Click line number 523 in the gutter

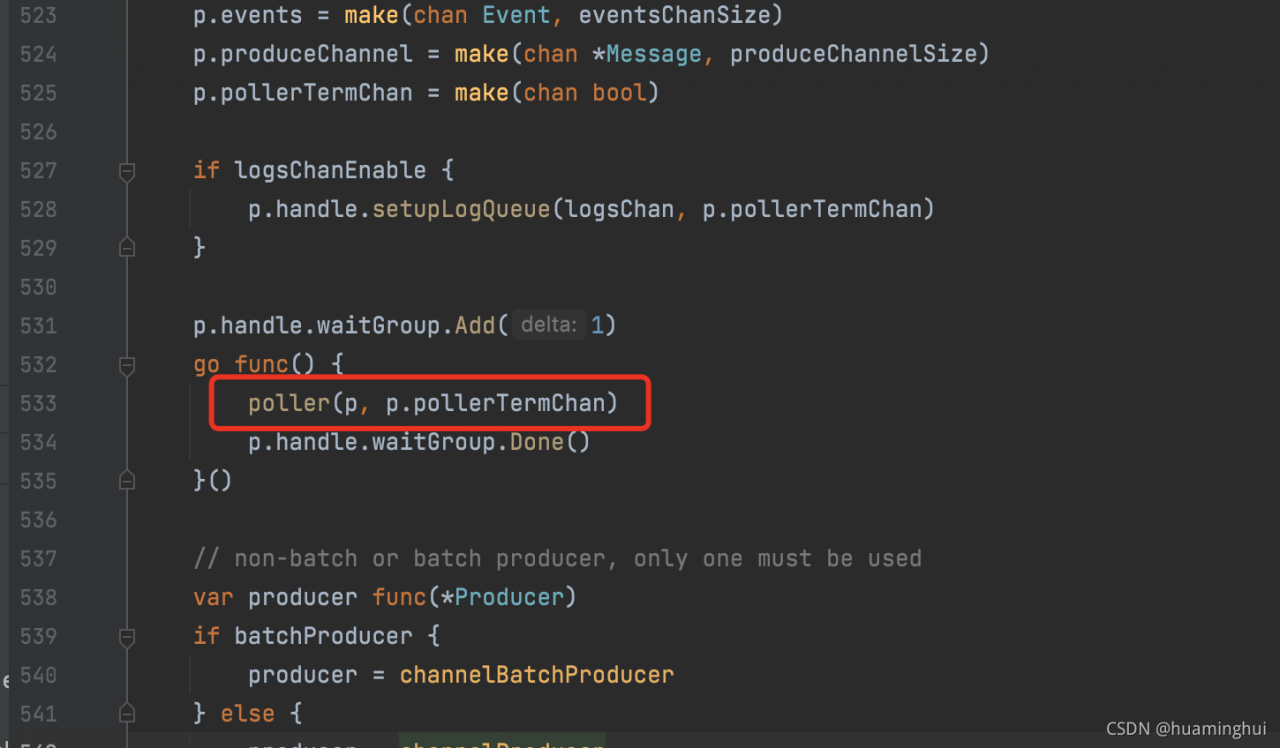click(38, 16)
